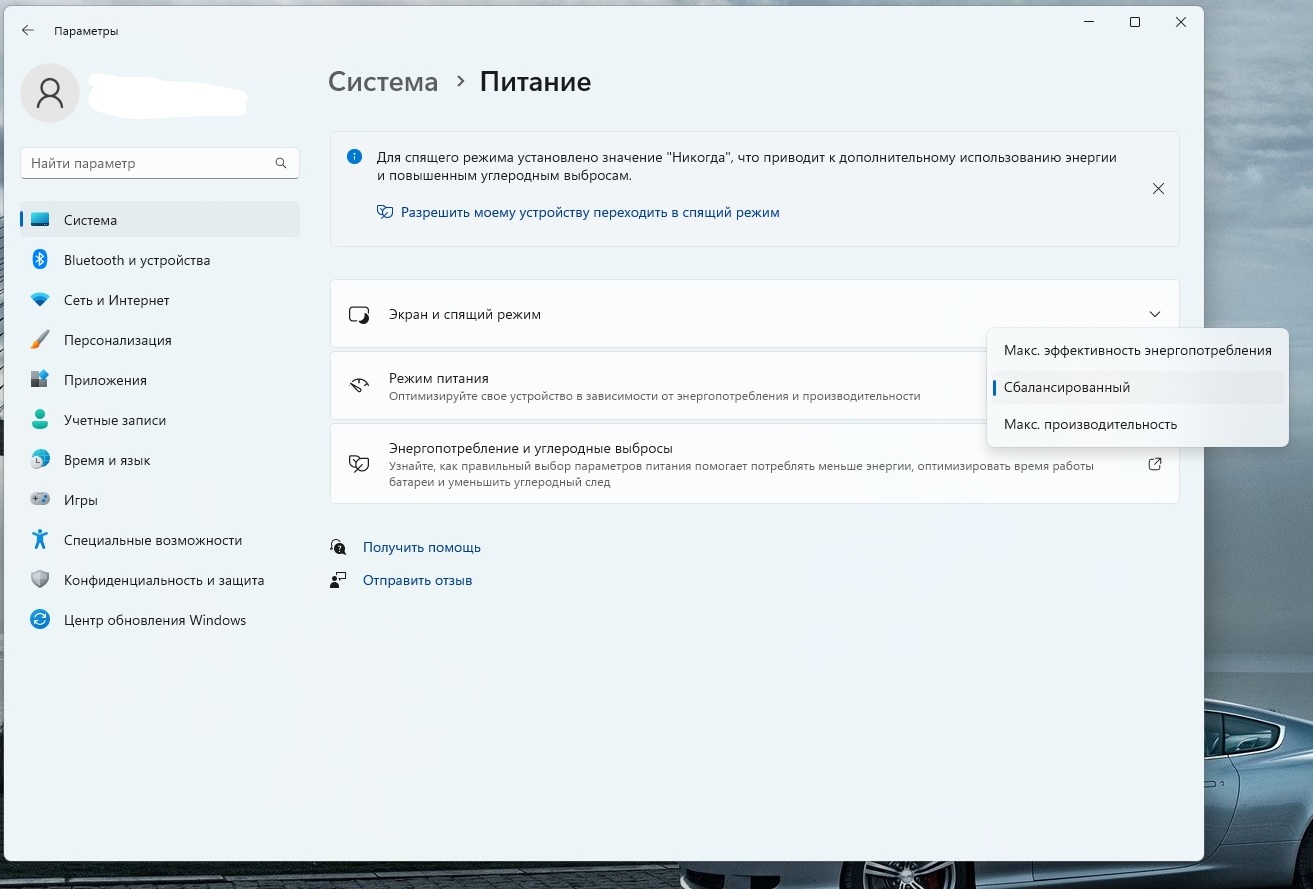Click the Экран и спящий режим screen icon
This screenshot has height=889, width=1313.
[x=359, y=315]
